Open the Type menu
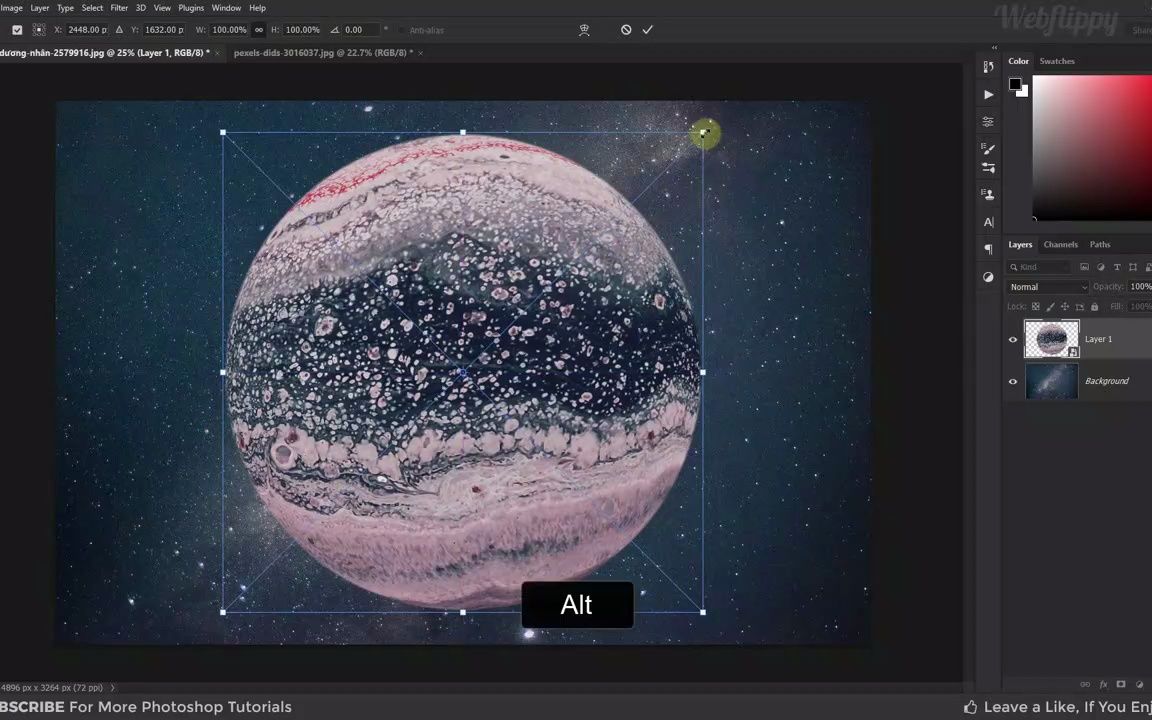 pos(65,8)
